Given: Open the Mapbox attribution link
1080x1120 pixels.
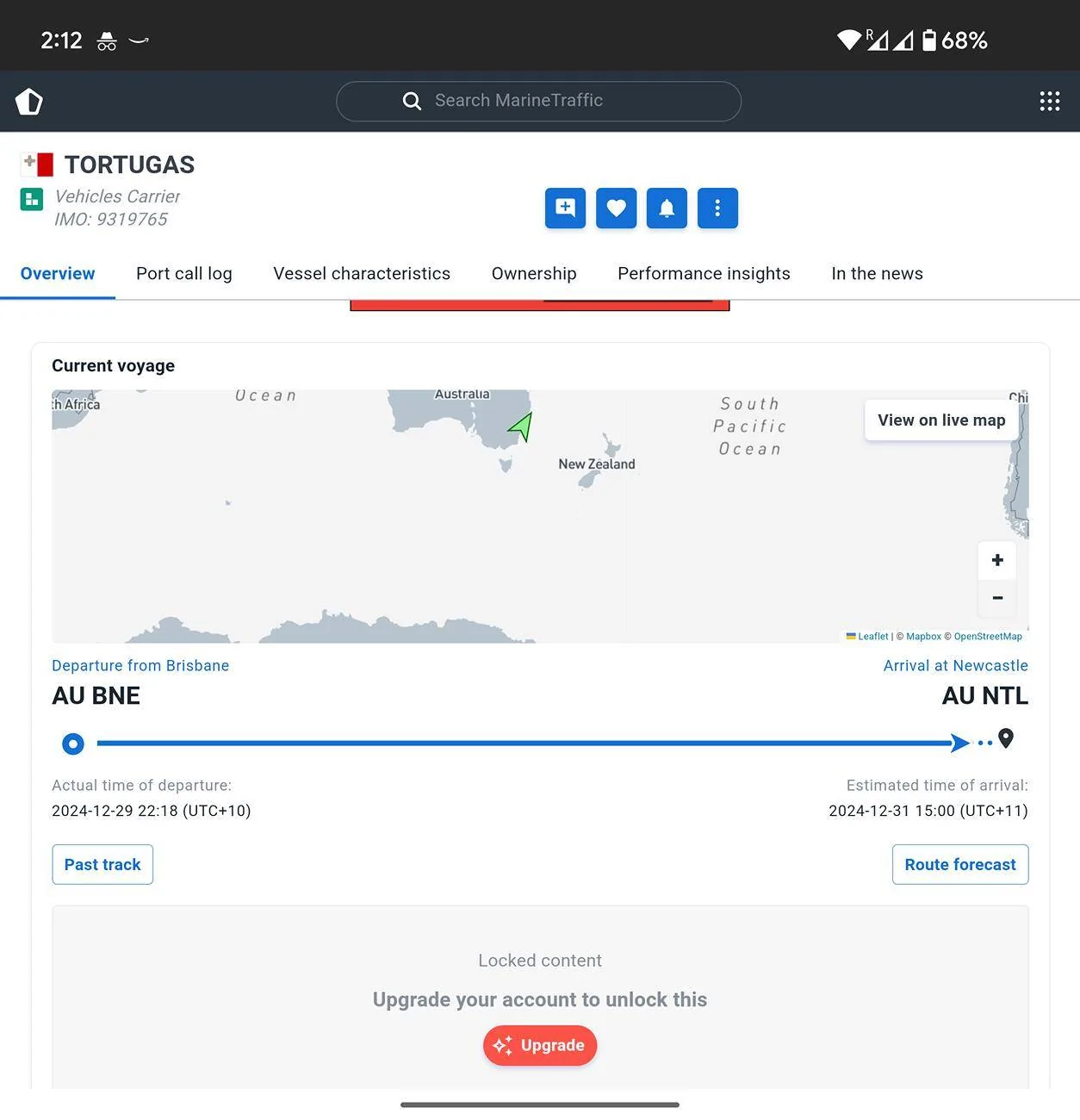Looking at the screenshot, I should pyautogui.click(x=923, y=637).
